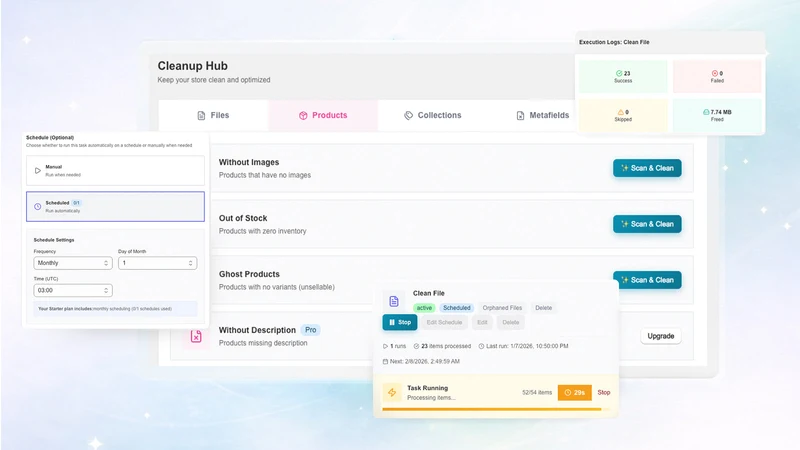Scan & Clean Out of Stock products
The width and height of the screenshot is (800, 450).
[x=647, y=224]
